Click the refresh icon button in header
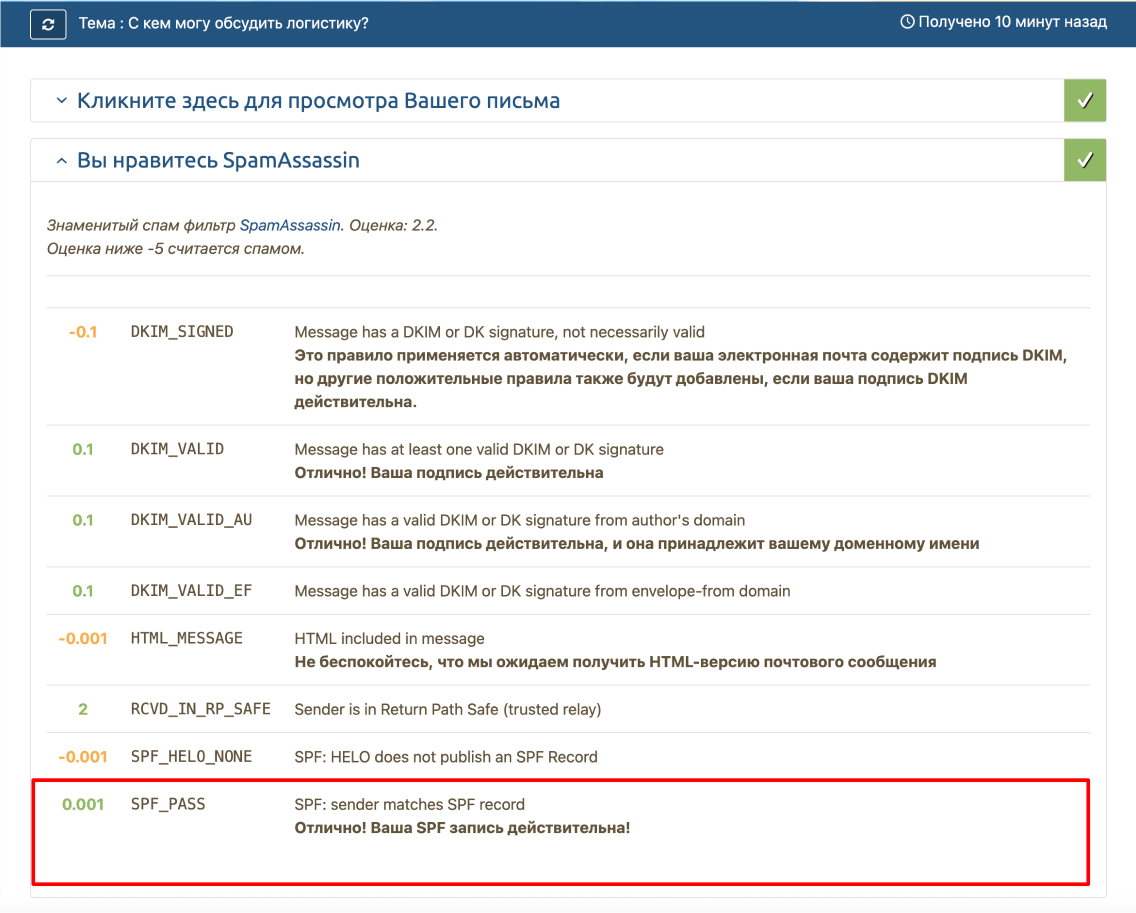The image size is (1136, 913). pyautogui.click(x=48, y=24)
